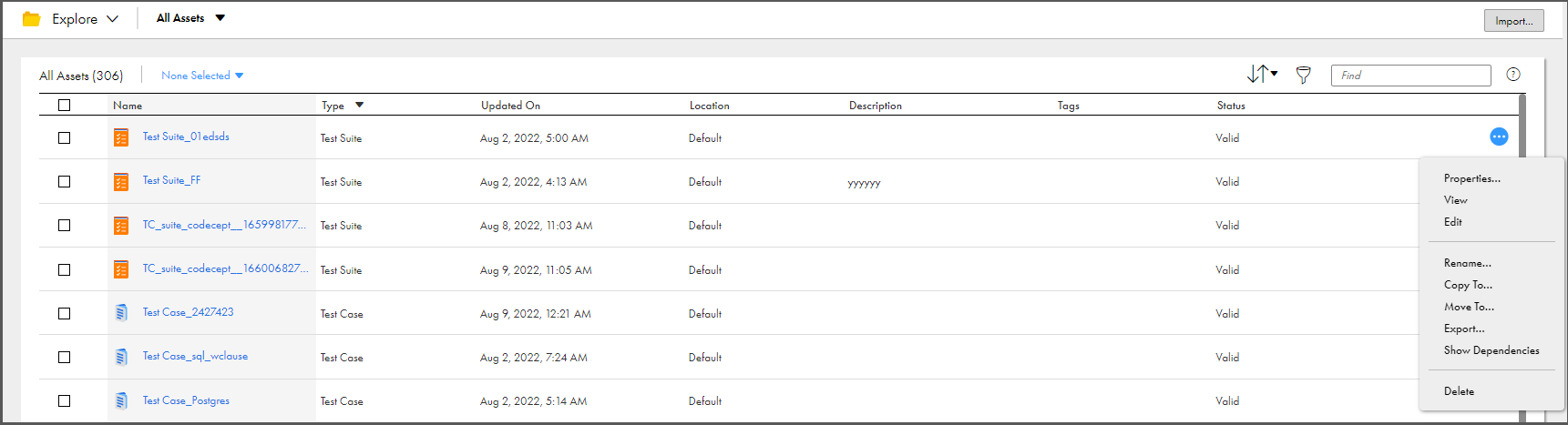
Task: Choose Properties... from the context menu
Action: point(1471,178)
